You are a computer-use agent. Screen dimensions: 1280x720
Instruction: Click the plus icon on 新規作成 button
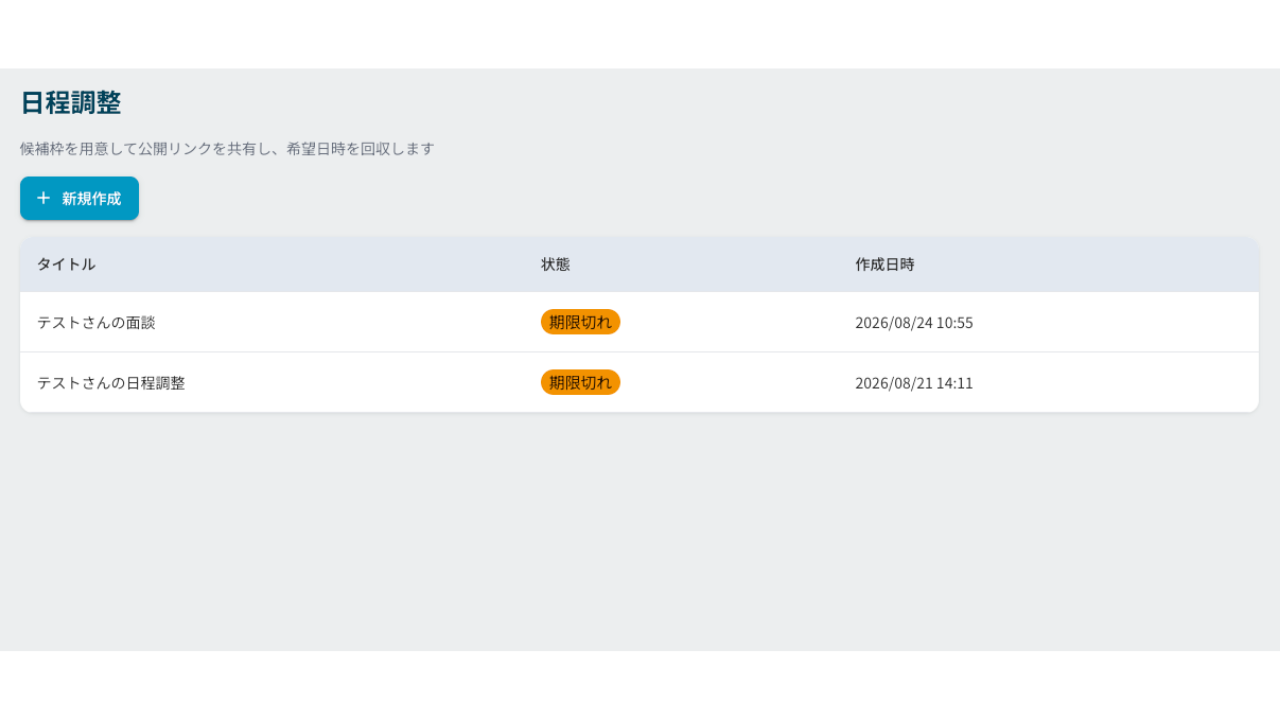point(43,198)
